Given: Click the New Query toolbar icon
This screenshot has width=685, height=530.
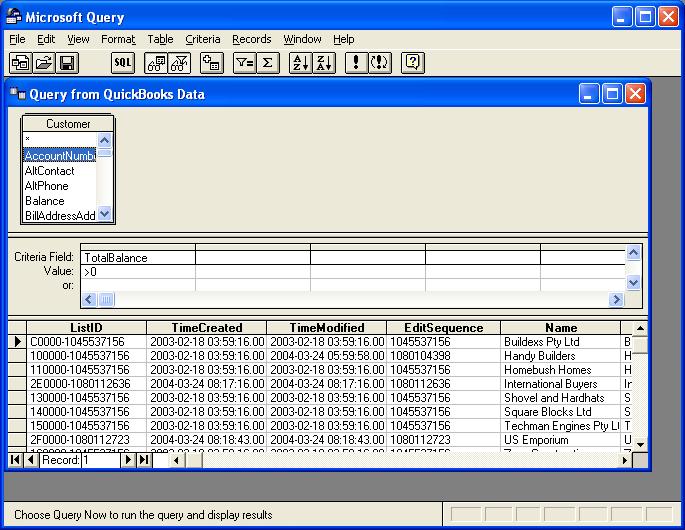Looking at the screenshot, I should click(20, 63).
